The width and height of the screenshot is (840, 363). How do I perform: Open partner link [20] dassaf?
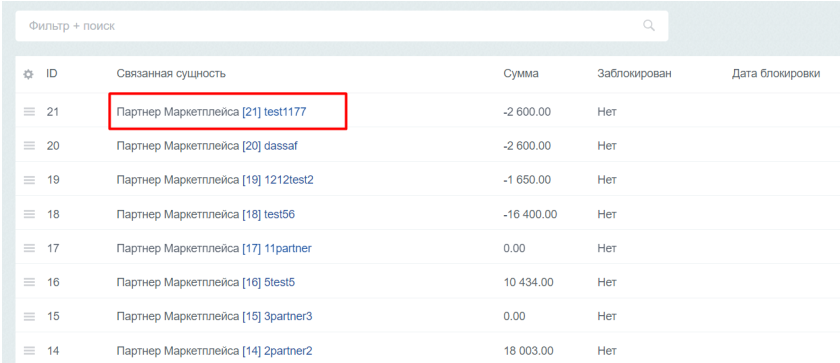269,146
